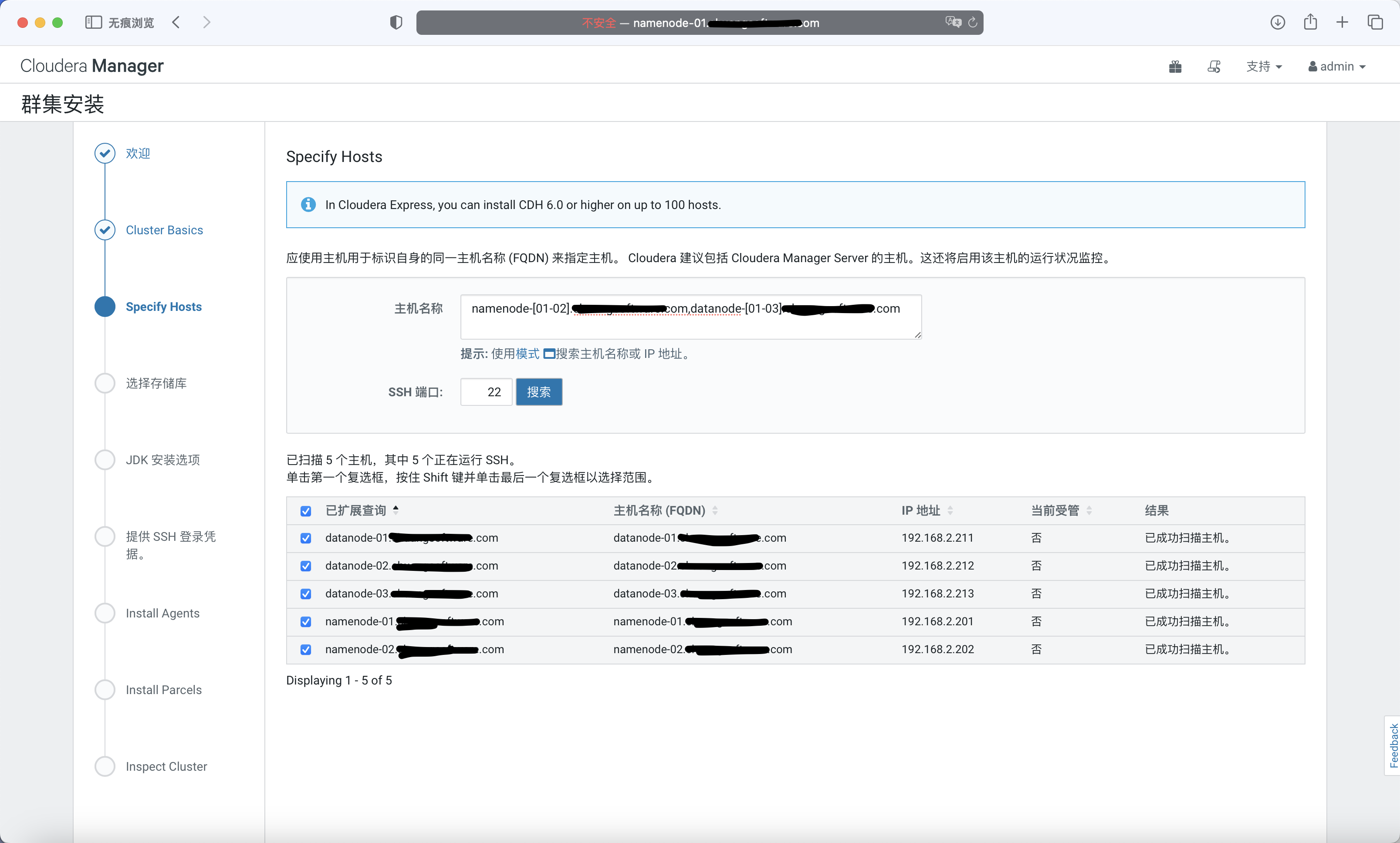
Task: Click the Install Agents step circle
Action: (x=105, y=614)
